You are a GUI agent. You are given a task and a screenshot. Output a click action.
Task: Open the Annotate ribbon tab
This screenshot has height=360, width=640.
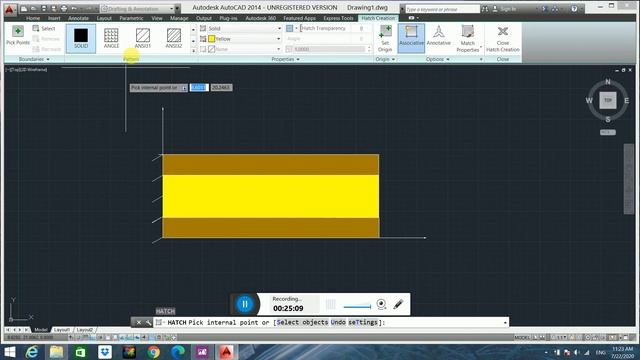[x=78, y=18]
